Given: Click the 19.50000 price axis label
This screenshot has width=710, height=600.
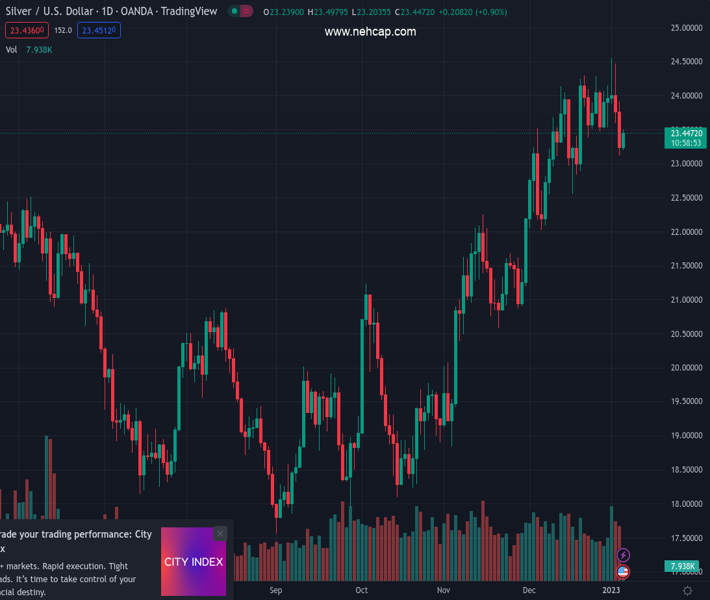Looking at the screenshot, I should coord(686,401).
